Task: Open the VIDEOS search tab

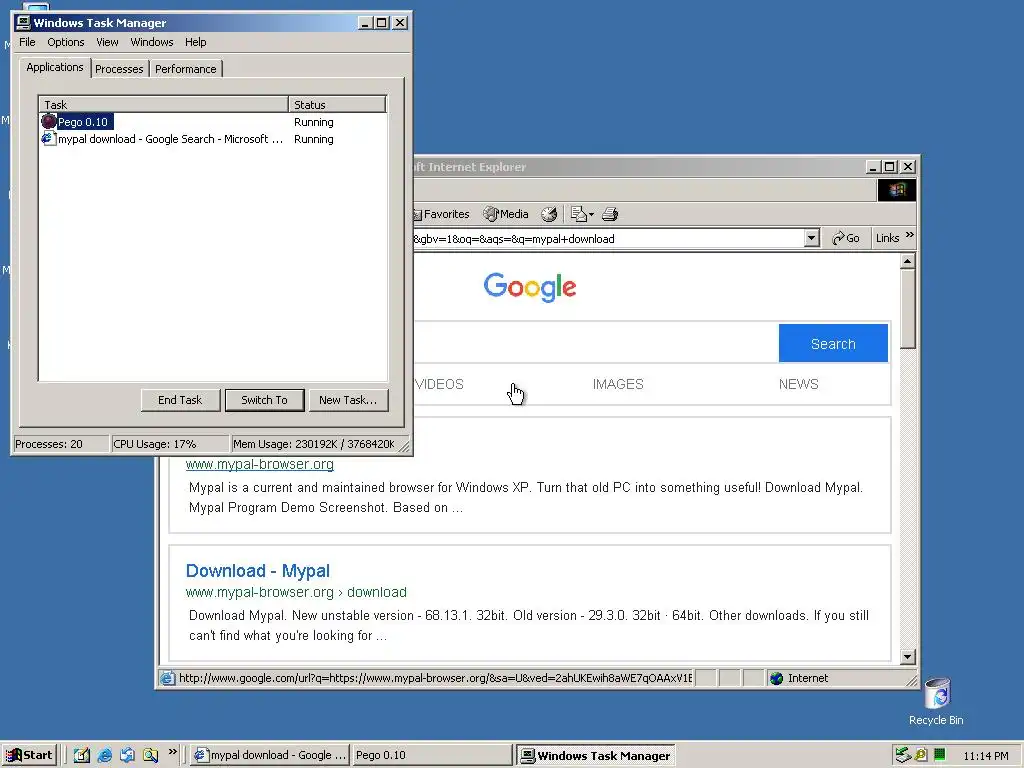Action: 439,384
